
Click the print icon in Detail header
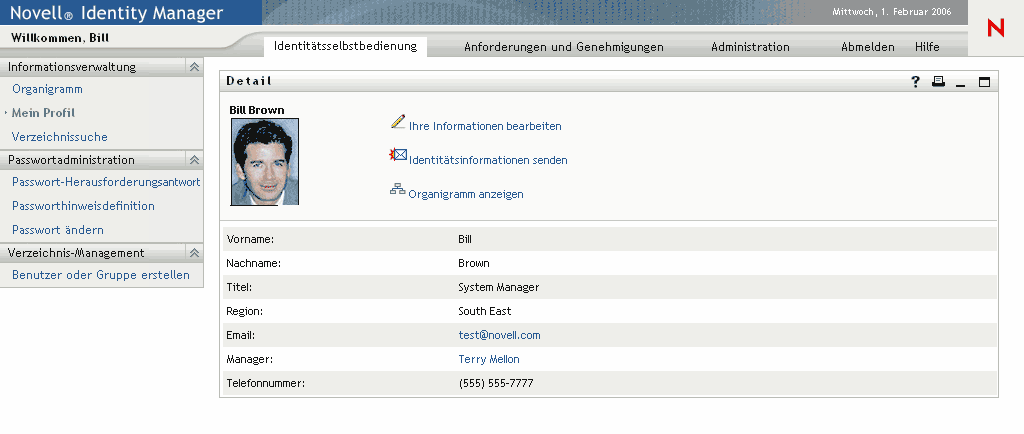tap(938, 82)
